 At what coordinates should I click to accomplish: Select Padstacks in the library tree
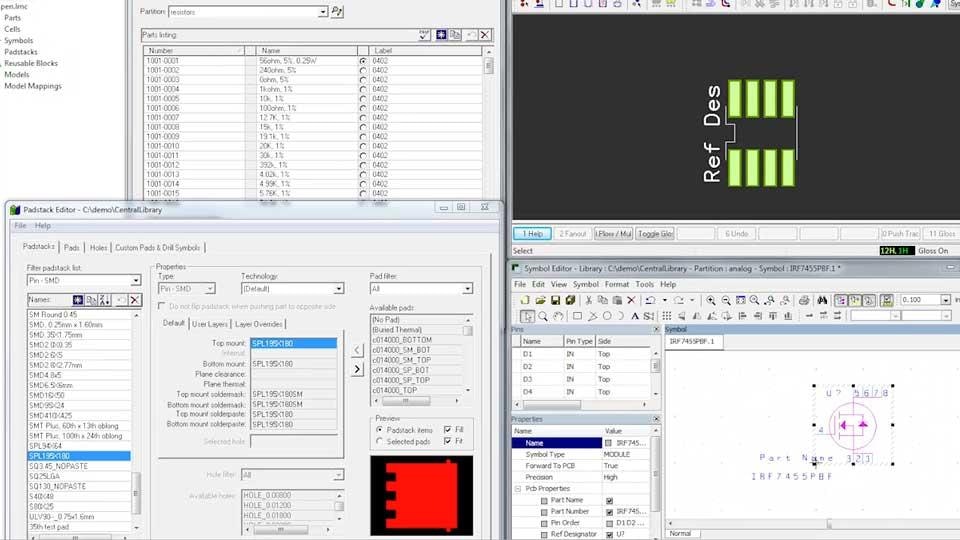21,52
